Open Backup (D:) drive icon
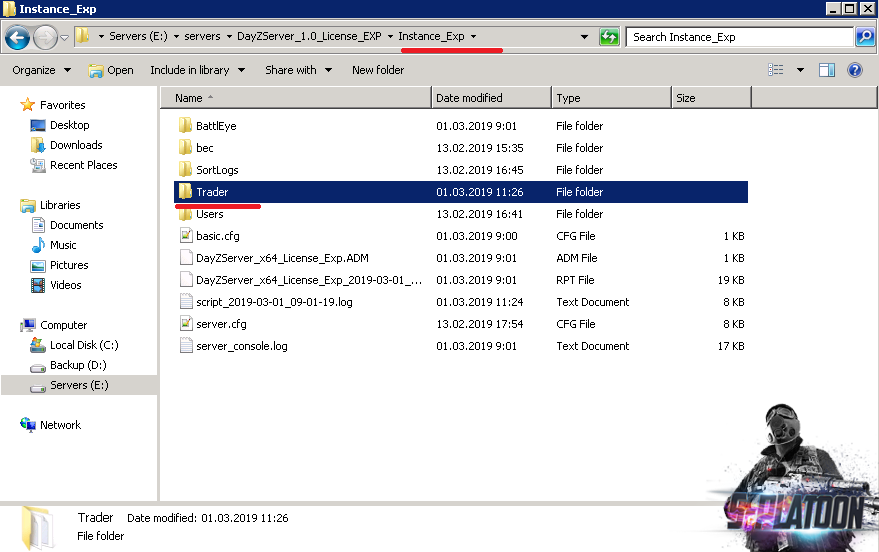Screen dimensions: 879x552 tap(38, 367)
